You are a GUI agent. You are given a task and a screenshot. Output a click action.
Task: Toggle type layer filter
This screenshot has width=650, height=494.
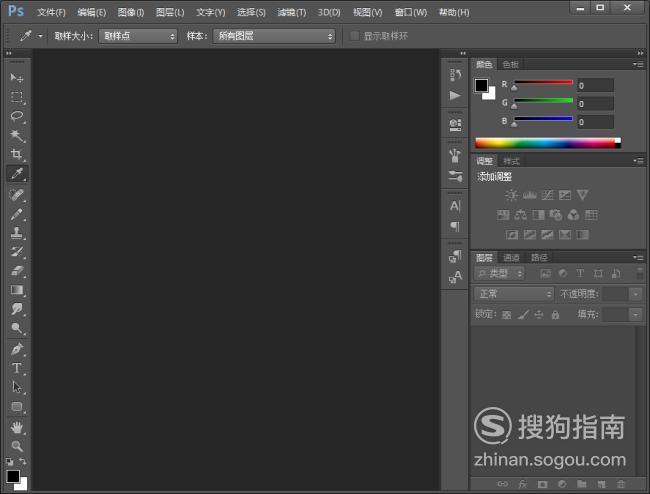pyautogui.click(x=580, y=274)
